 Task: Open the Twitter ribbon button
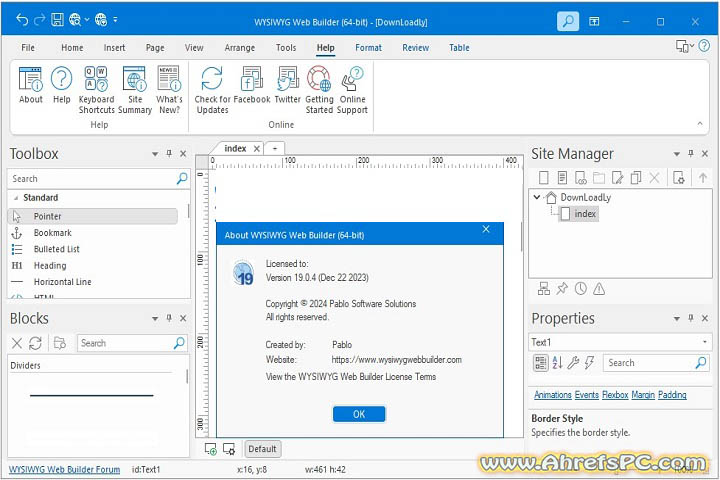point(287,85)
